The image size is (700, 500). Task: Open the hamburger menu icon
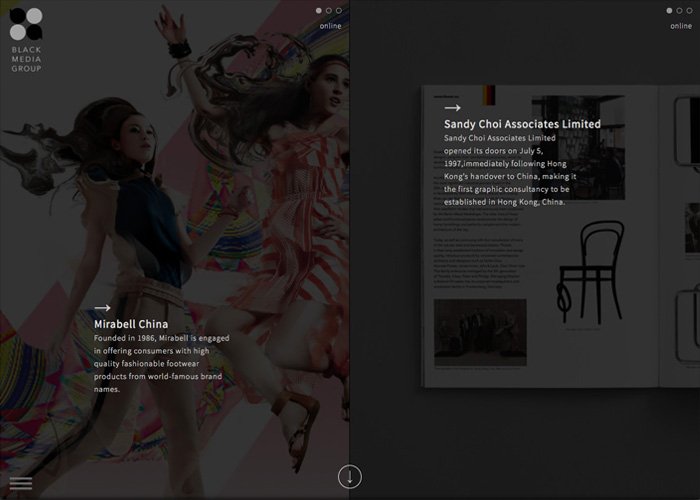[x=21, y=483]
